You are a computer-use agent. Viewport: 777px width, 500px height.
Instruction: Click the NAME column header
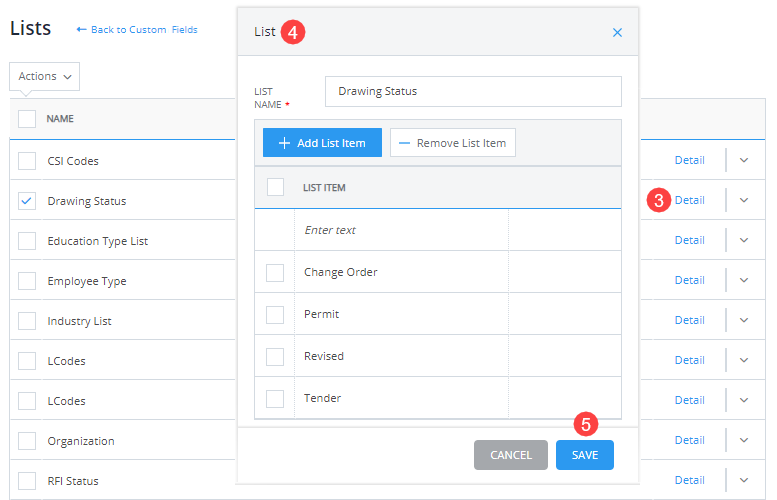tap(60, 119)
